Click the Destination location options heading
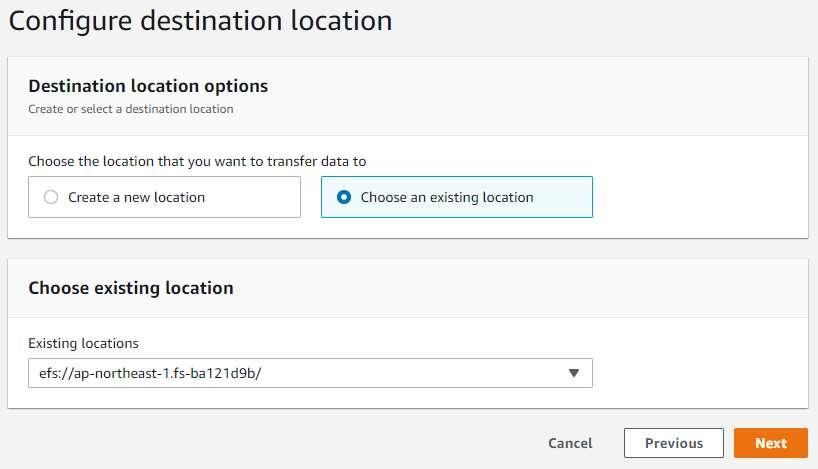 tap(148, 86)
